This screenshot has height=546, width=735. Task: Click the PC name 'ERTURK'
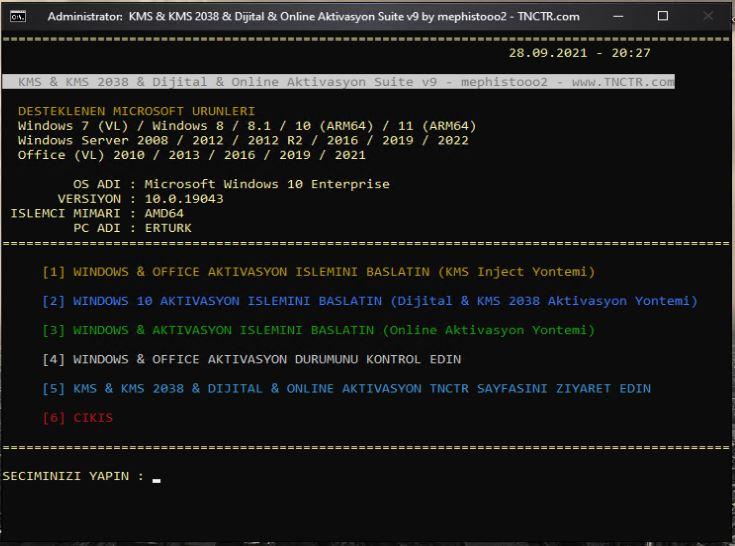[x=168, y=228]
